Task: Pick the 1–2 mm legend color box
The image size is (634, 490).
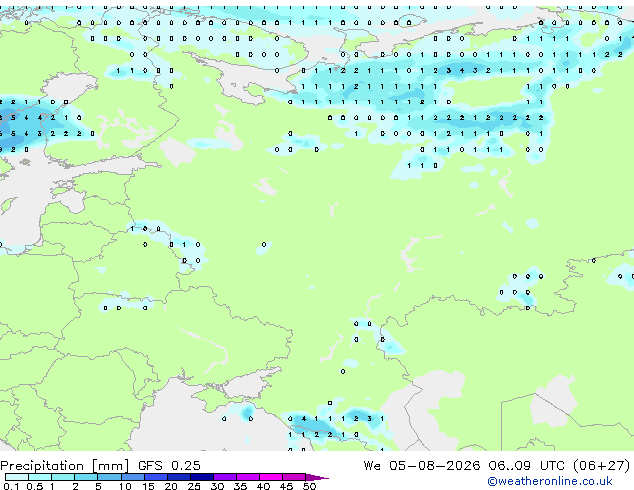Action: coord(63,477)
